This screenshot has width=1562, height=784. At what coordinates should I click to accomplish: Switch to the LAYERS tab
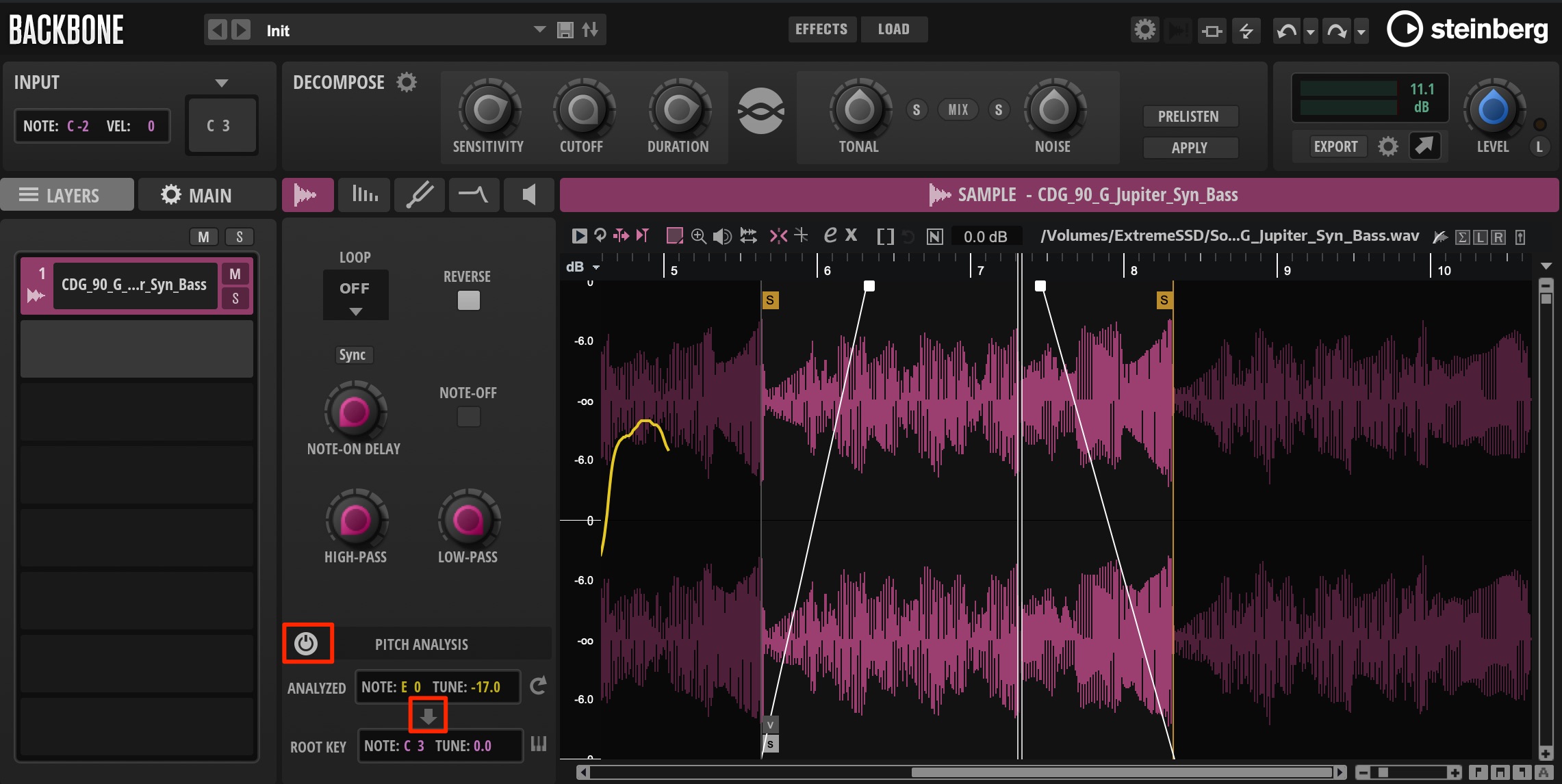(x=68, y=195)
